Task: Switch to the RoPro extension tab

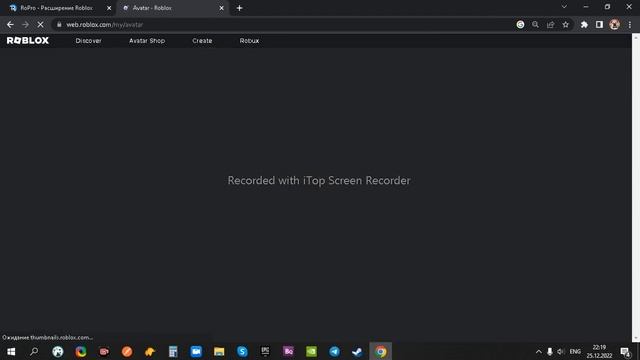Action: [56, 8]
